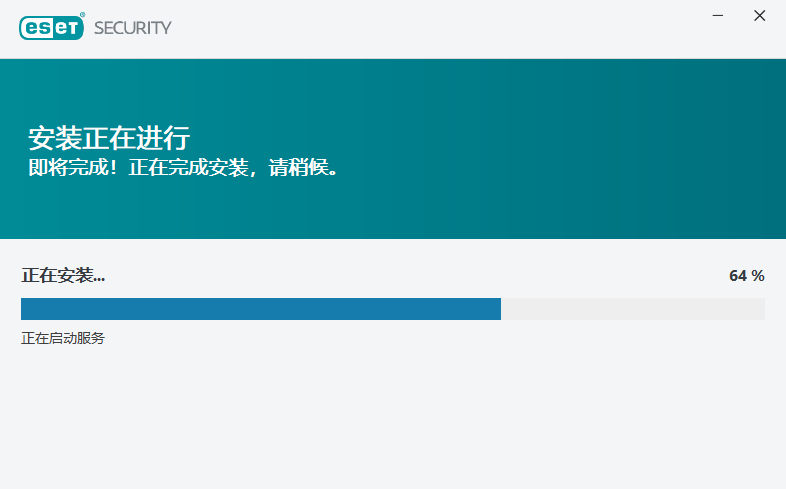Close the ESET Security installer window

(759, 16)
